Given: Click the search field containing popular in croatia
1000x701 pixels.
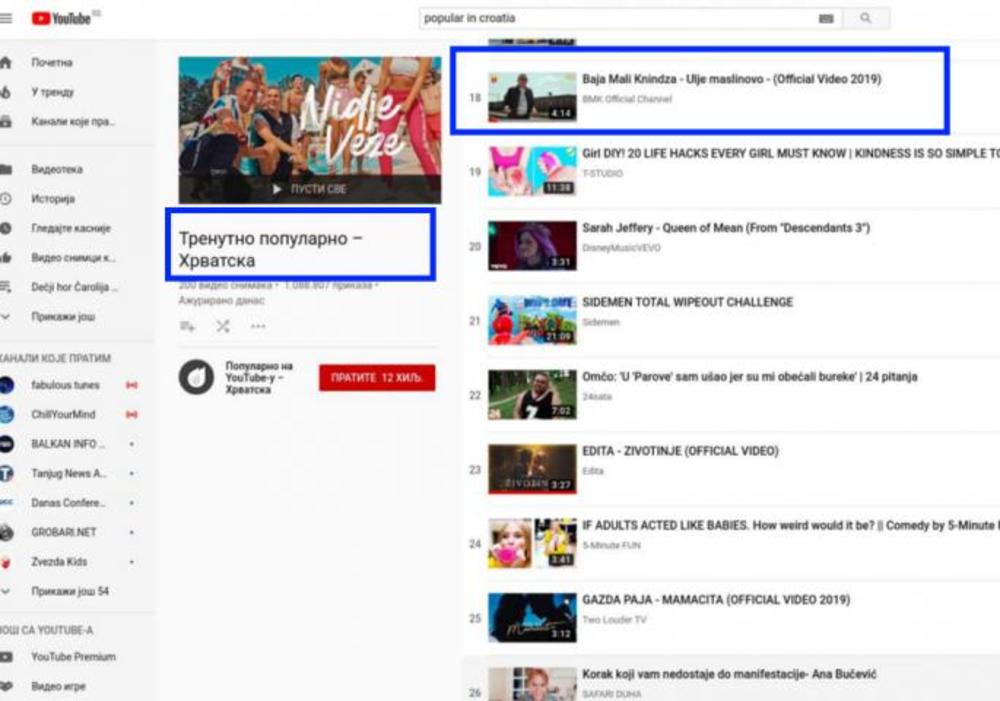Looking at the screenshot, I should point(615,18).
